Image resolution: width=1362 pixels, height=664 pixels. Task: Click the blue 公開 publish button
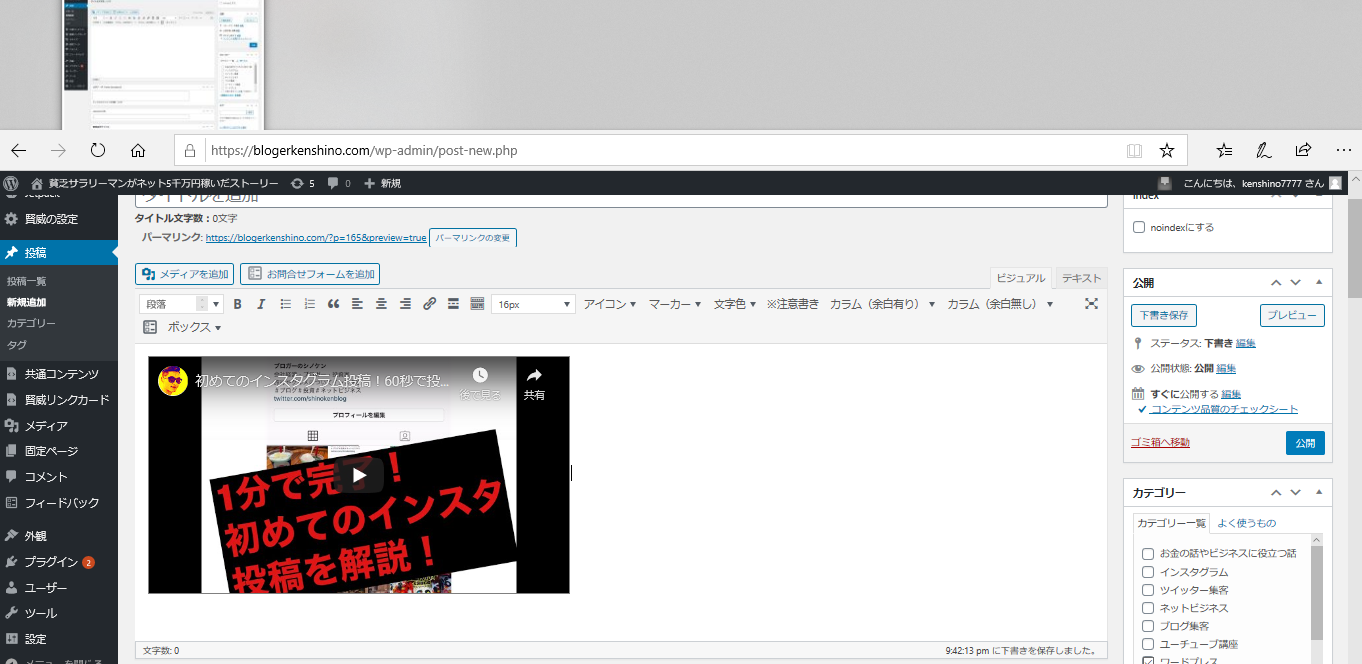click(x=1305, y=443)
